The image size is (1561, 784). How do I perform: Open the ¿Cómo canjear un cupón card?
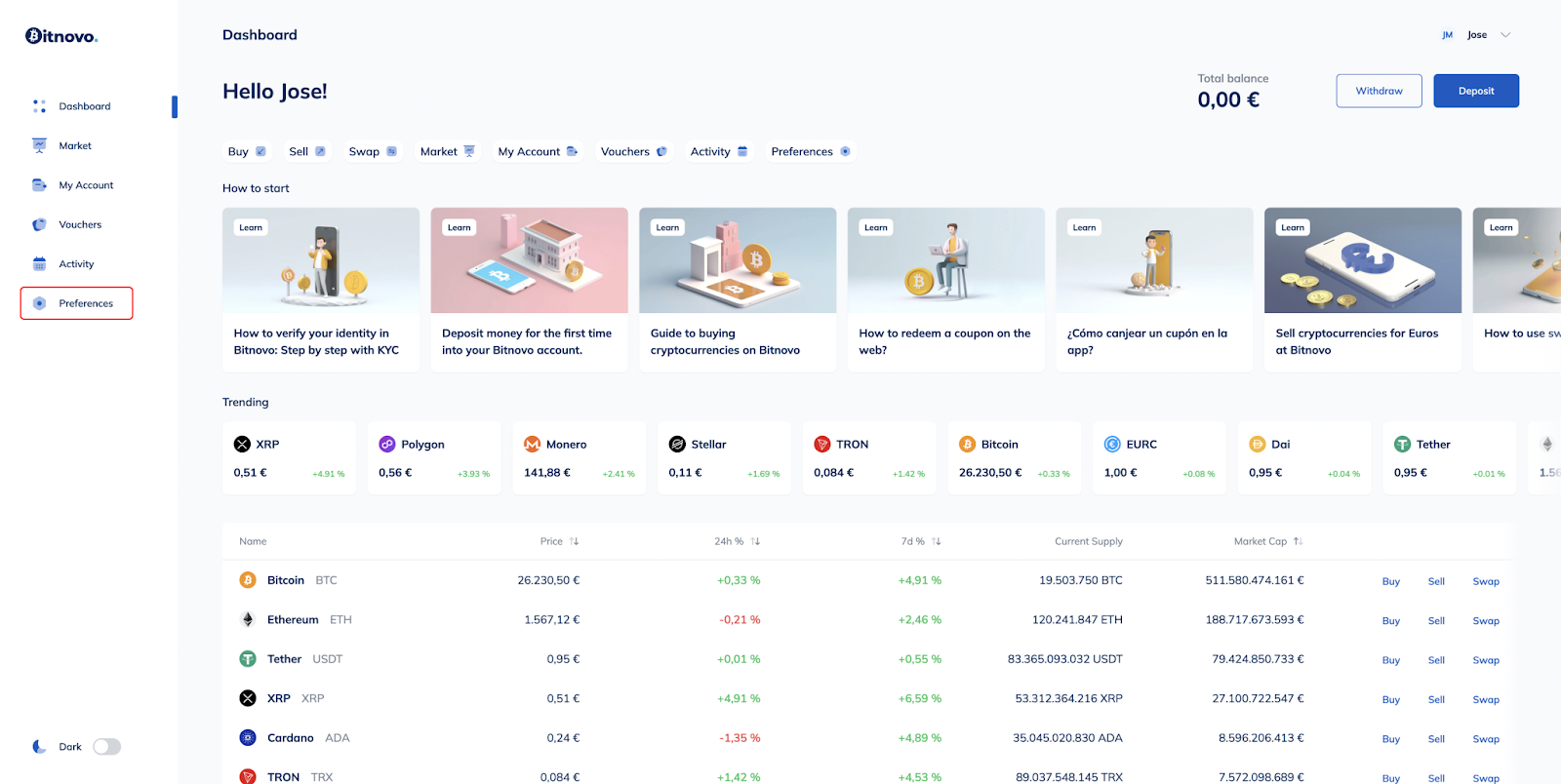click(1155, 290)
